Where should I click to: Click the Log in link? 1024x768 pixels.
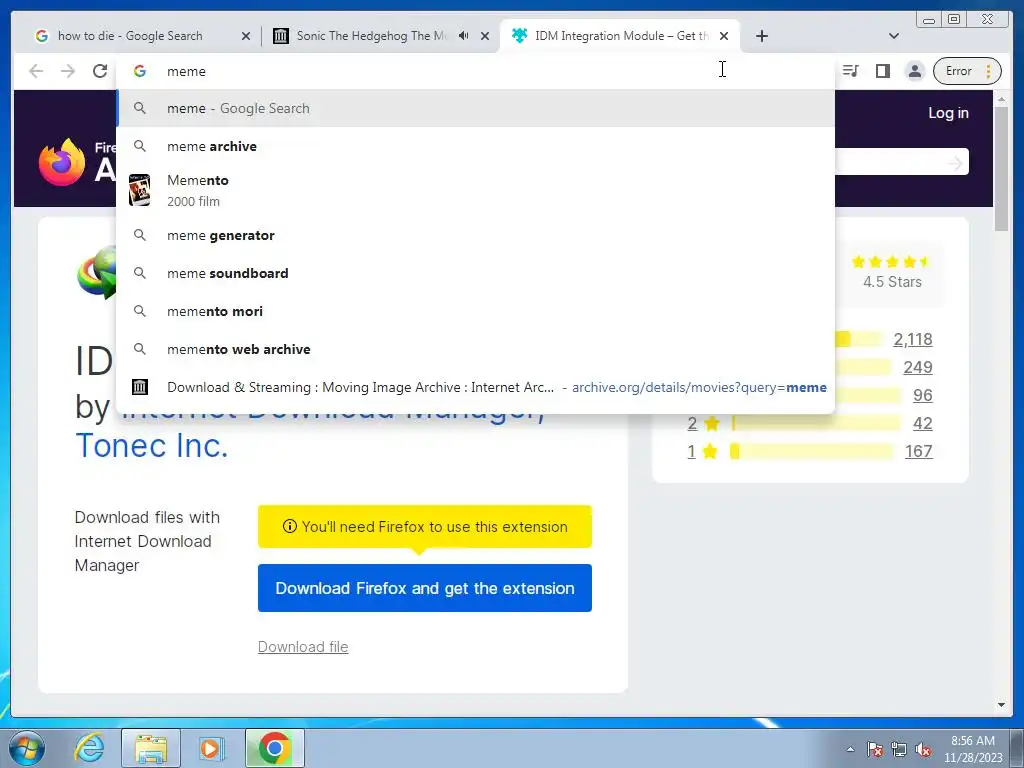pyautogui.click(x=948, y=112)
